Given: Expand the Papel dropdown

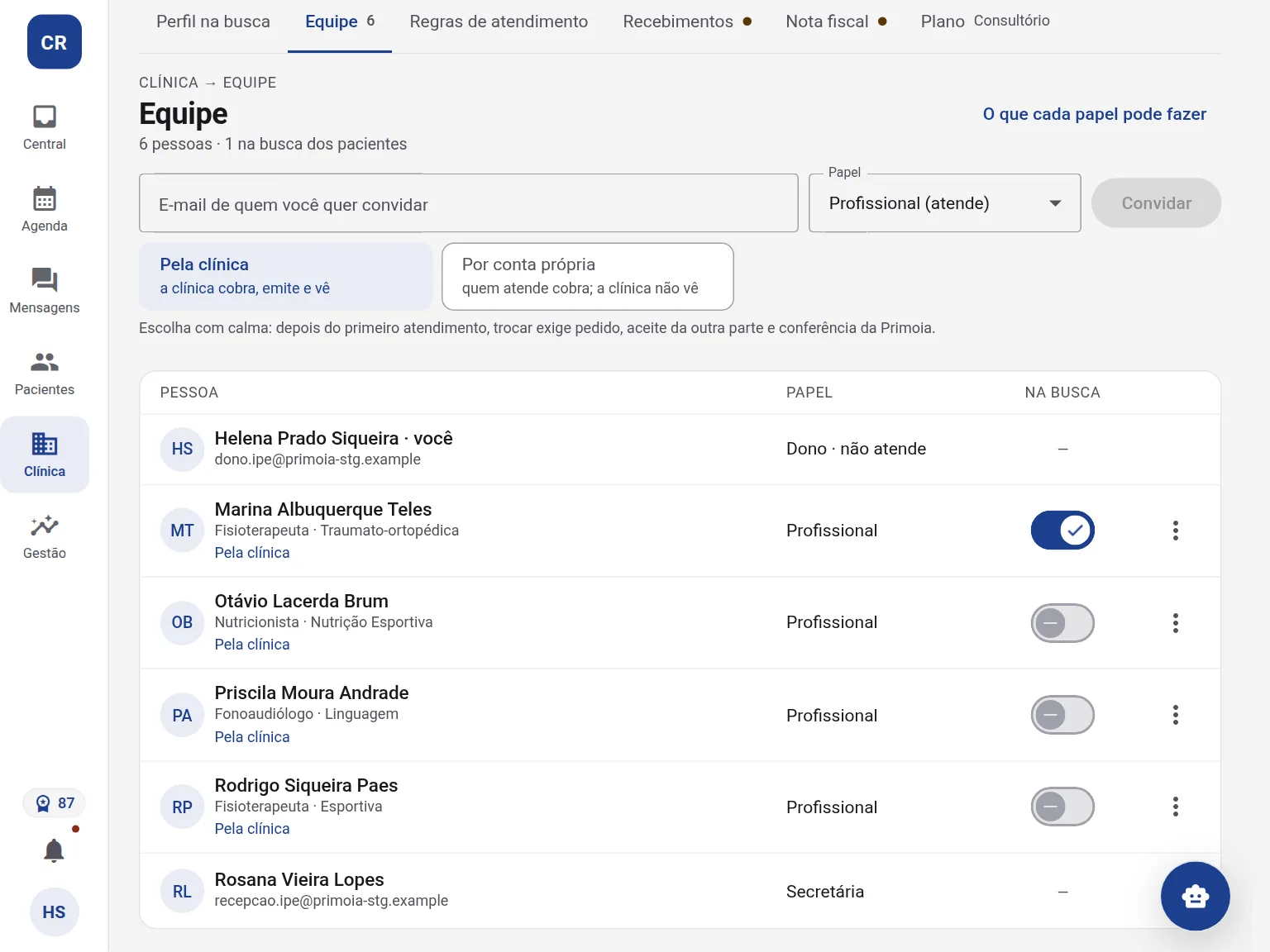Looking at the screenshot, I should pos(944,203).
